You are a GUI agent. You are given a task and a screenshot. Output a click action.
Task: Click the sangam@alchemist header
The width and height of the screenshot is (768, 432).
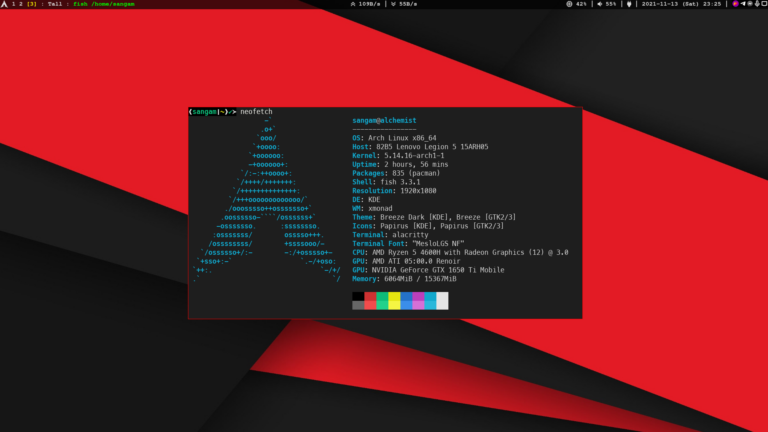pos(384,120)
